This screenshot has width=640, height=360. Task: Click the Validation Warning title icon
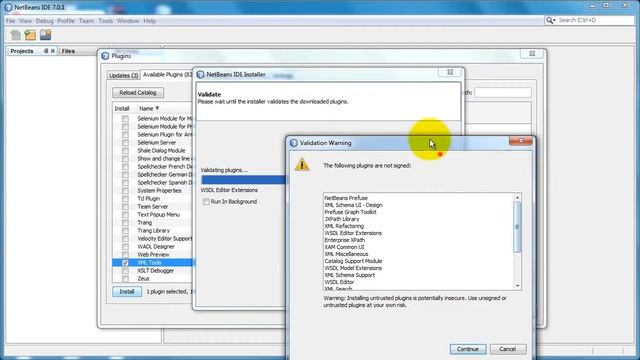coord(293,143)
